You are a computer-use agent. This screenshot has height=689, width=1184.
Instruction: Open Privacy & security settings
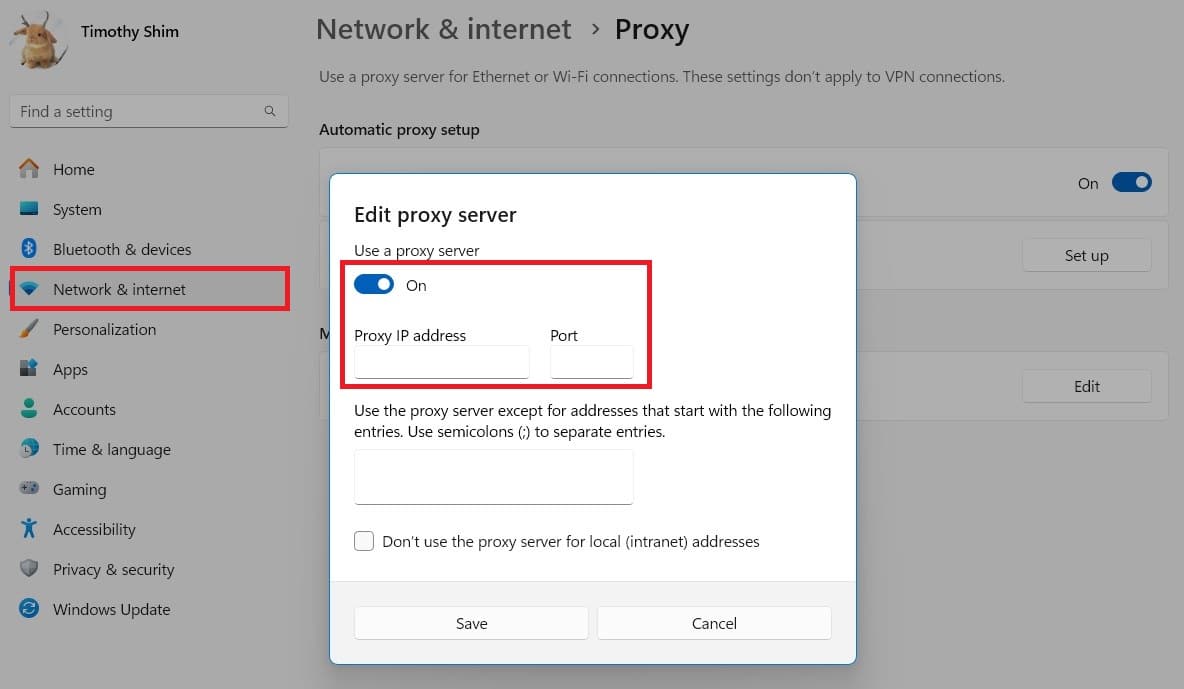tap(113, 569)
